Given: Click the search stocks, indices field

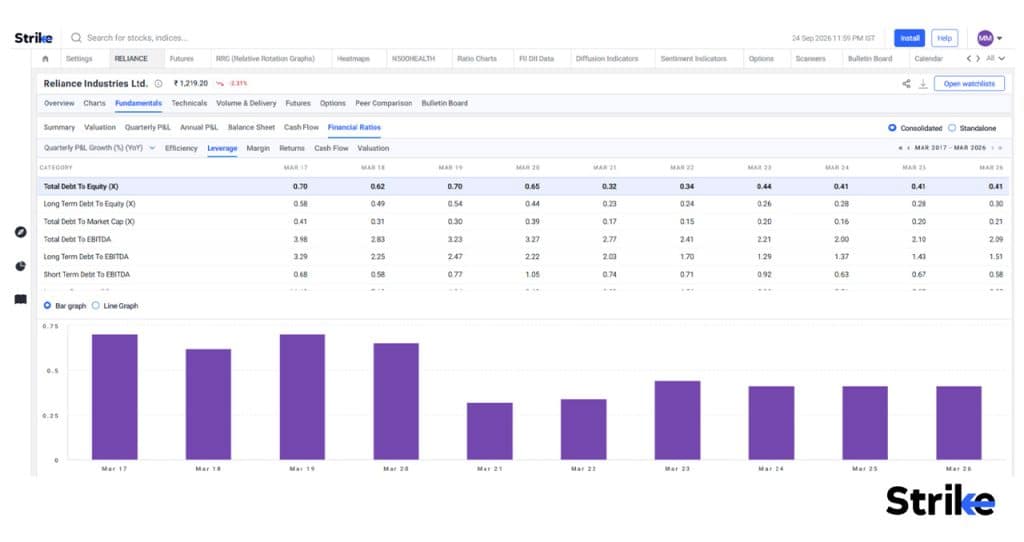Looking at the screenshot, I should click(137, 38).
